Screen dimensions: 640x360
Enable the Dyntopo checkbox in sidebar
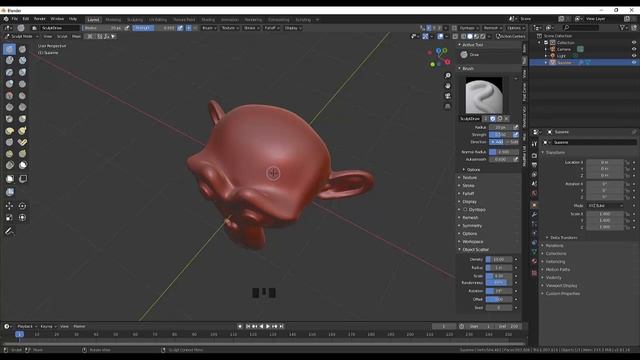465,210
